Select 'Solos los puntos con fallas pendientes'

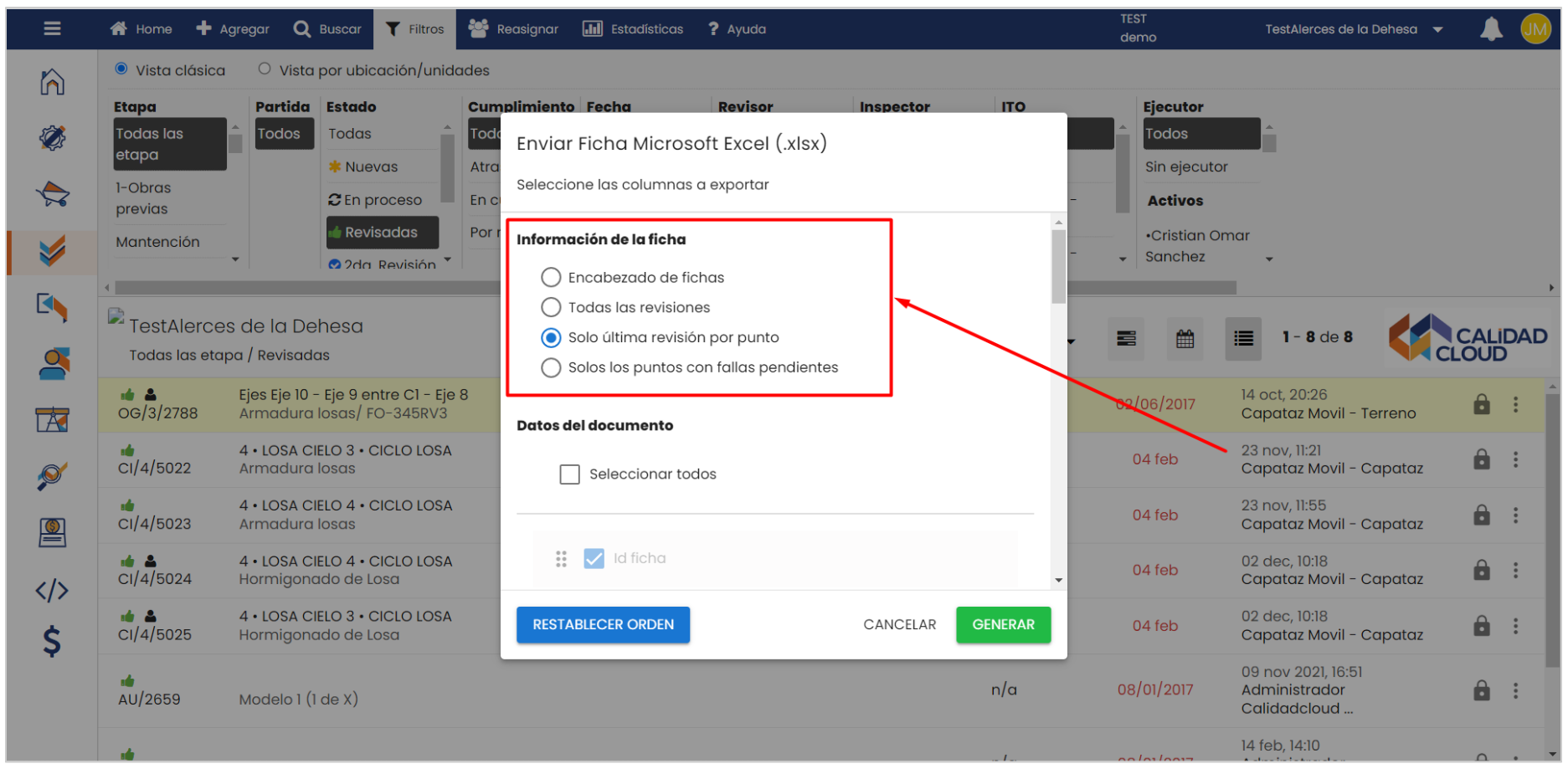point(551,368)
